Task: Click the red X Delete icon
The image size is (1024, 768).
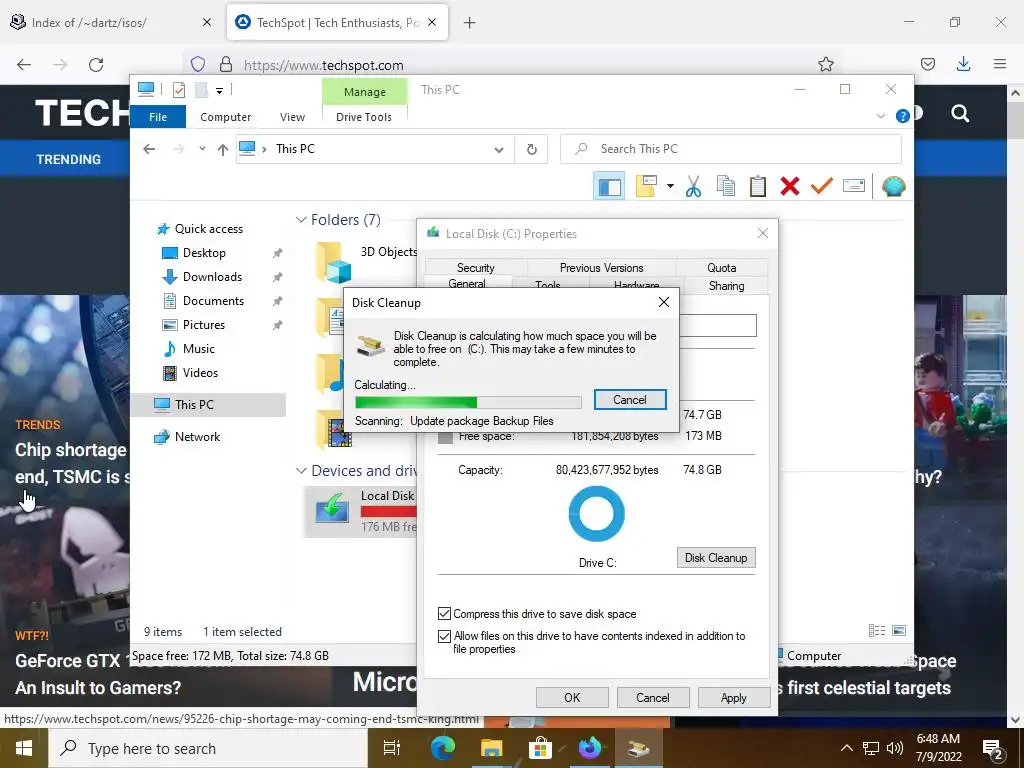Action: coord(790,187)
